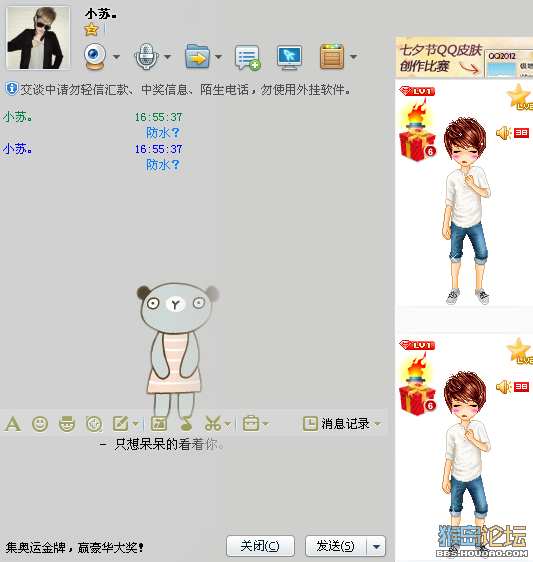Click the blue 小苏。 sender name
Image resolution: width=533 pixels, height=562 pixels.
tap(18, 149)
